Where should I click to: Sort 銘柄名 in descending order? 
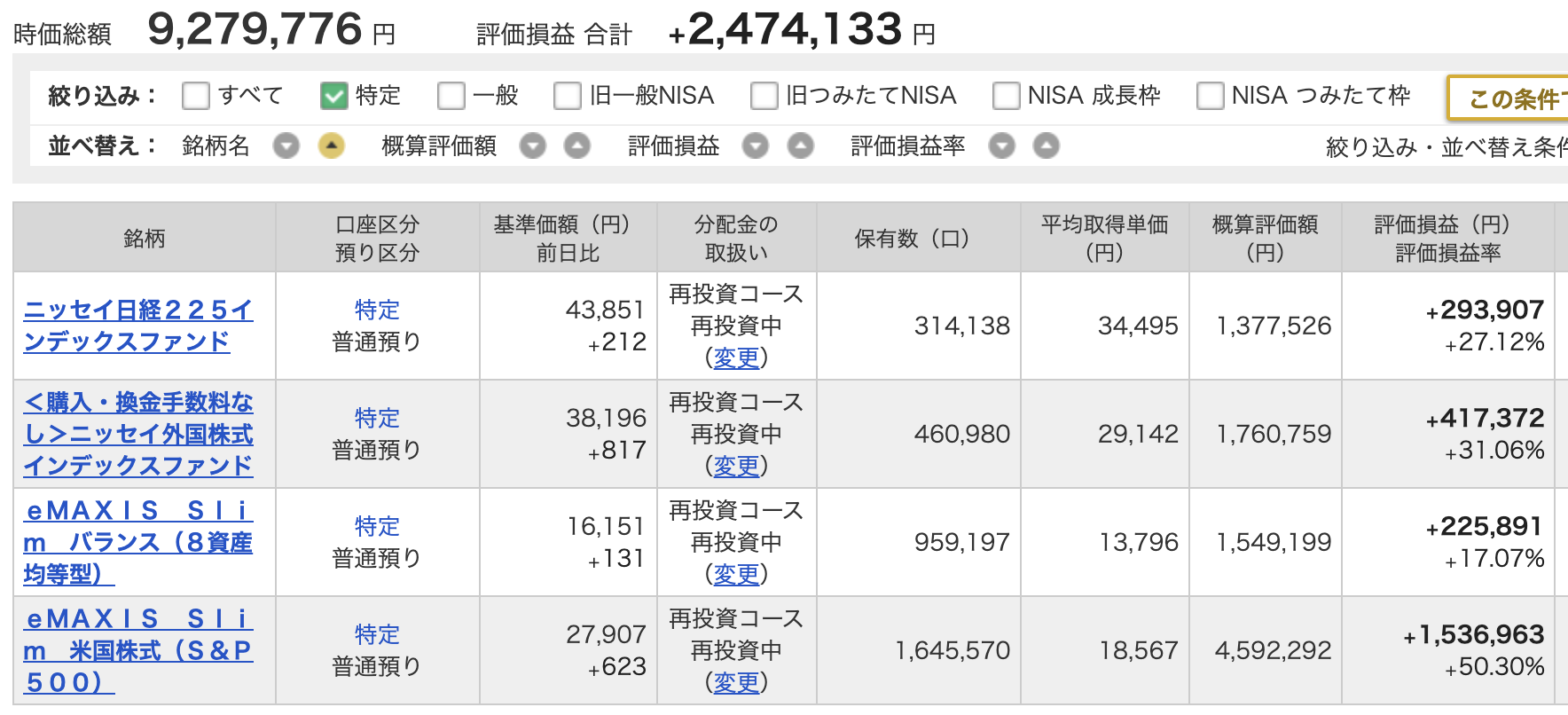click(x=286, y=145)
